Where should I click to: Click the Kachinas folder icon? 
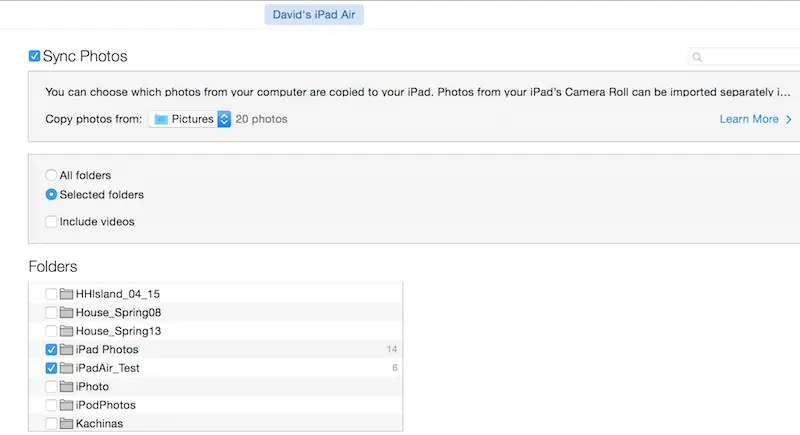click(67, 424)
